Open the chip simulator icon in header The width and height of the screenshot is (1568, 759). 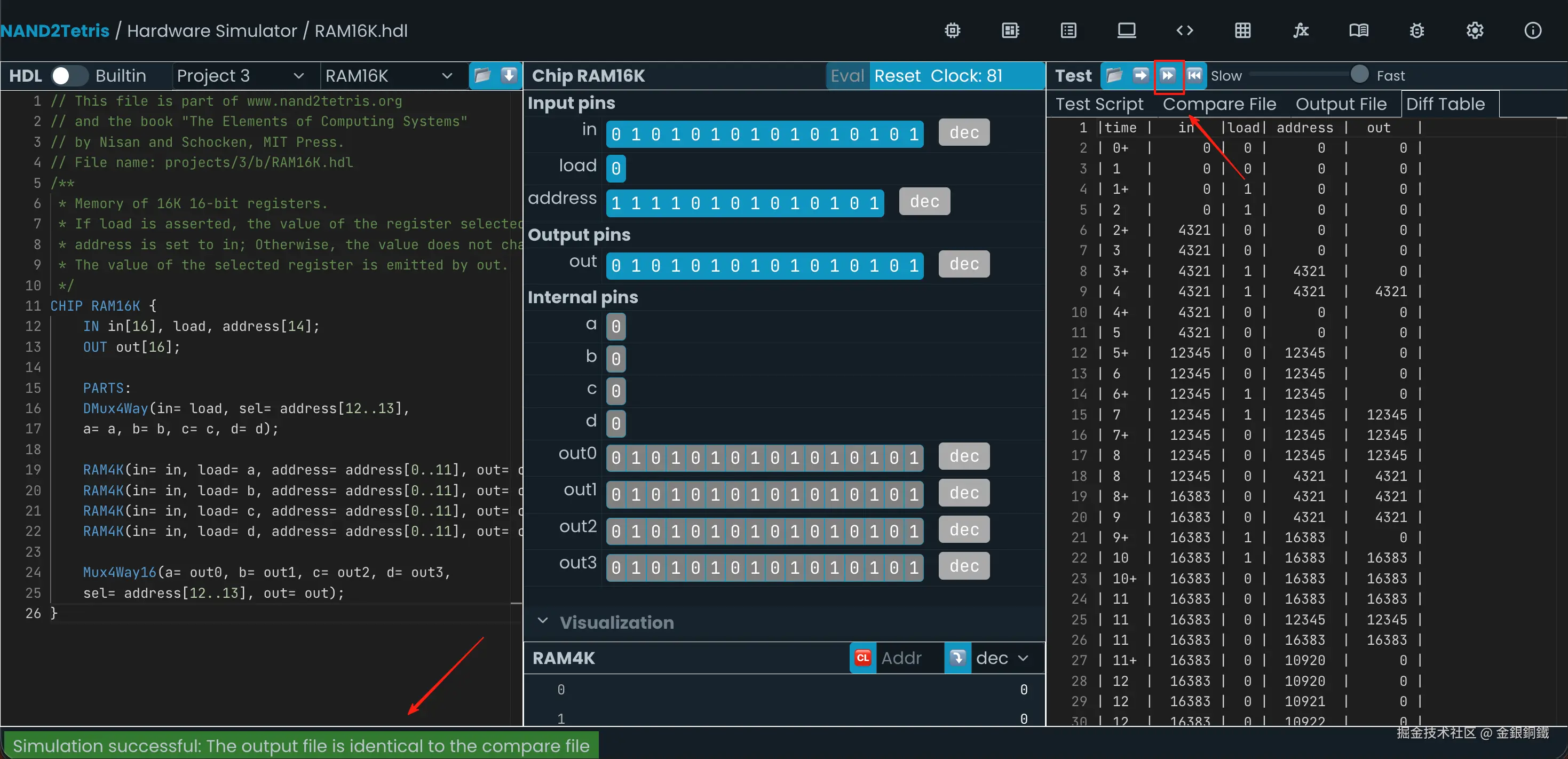coord(953,30)
